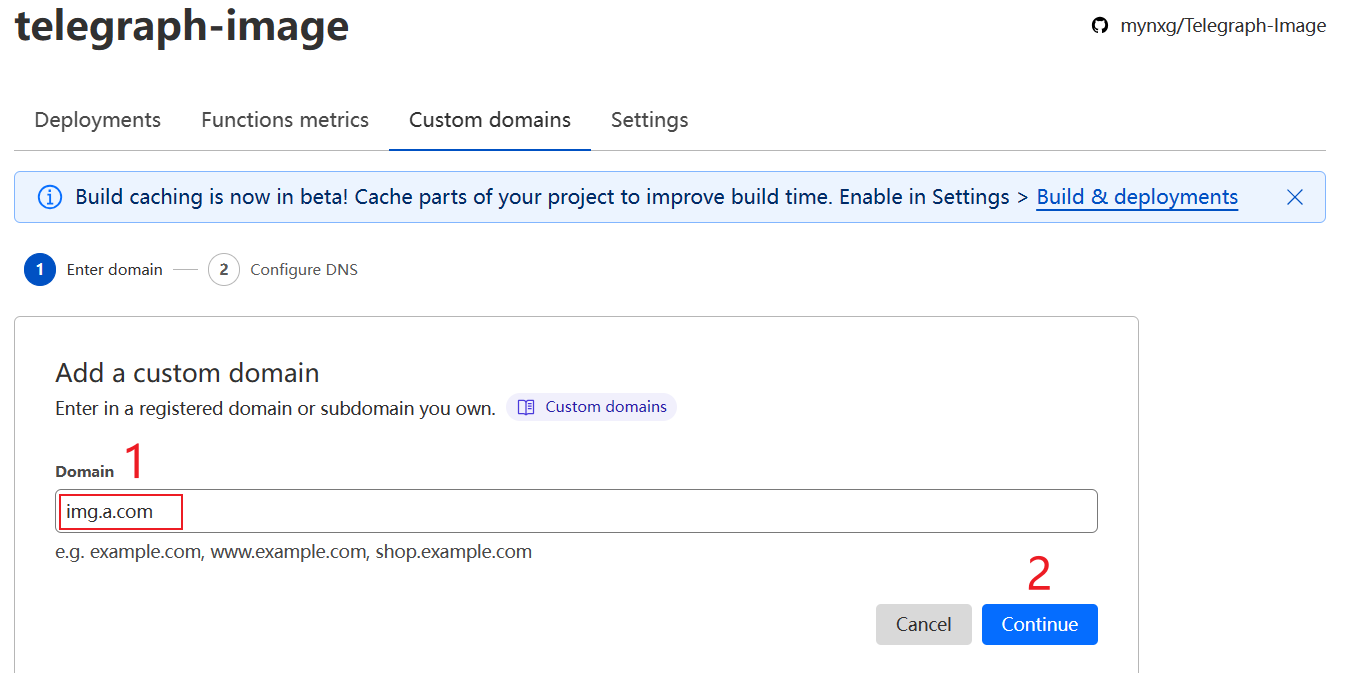Click the blue Continue button
Screen dimensions: 1345x673
(1039, 624)
